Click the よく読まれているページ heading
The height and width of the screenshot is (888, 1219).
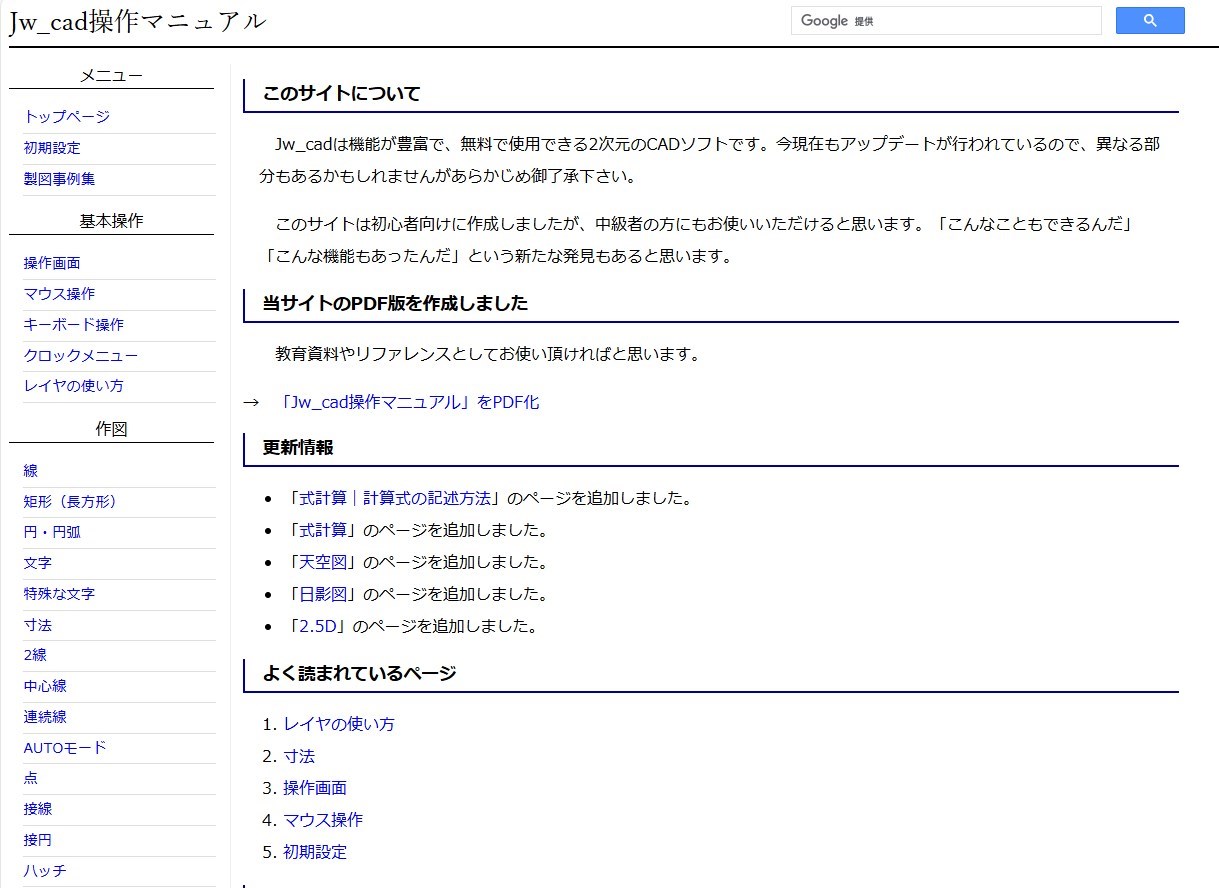pyautogui.click(x=359, y=673)
